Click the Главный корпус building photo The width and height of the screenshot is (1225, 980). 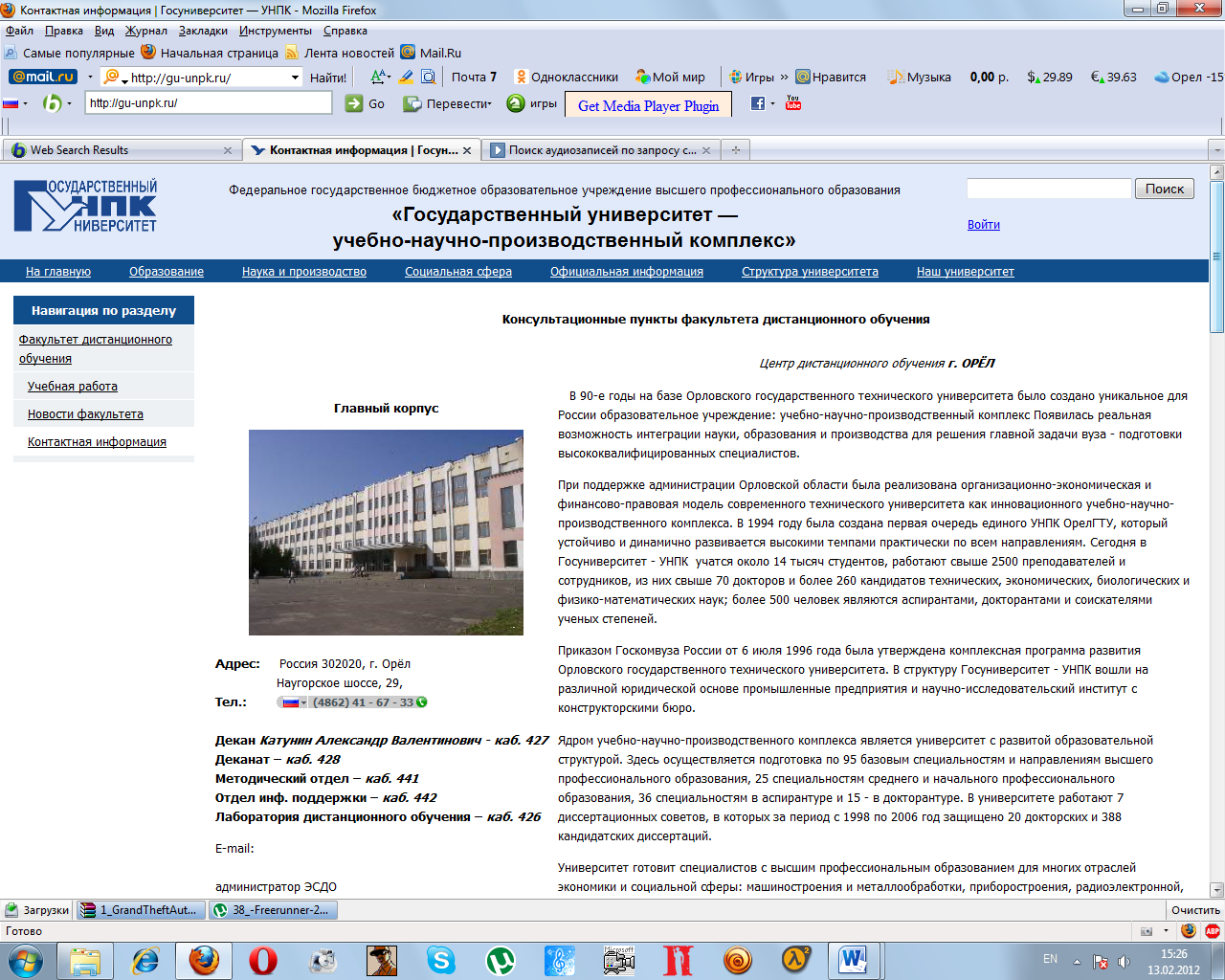tap(386, 532)
